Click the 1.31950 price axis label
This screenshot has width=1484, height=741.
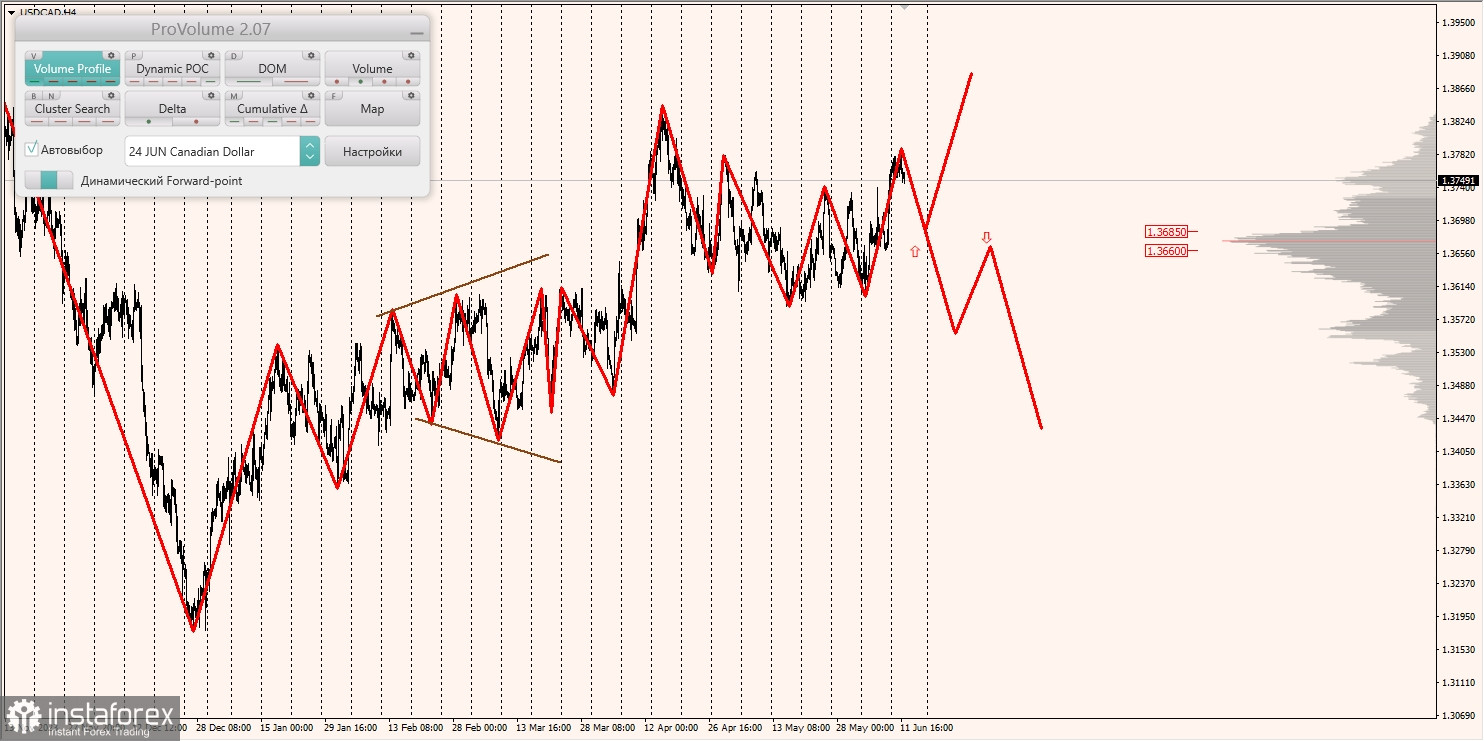(x=1457, y=617)
